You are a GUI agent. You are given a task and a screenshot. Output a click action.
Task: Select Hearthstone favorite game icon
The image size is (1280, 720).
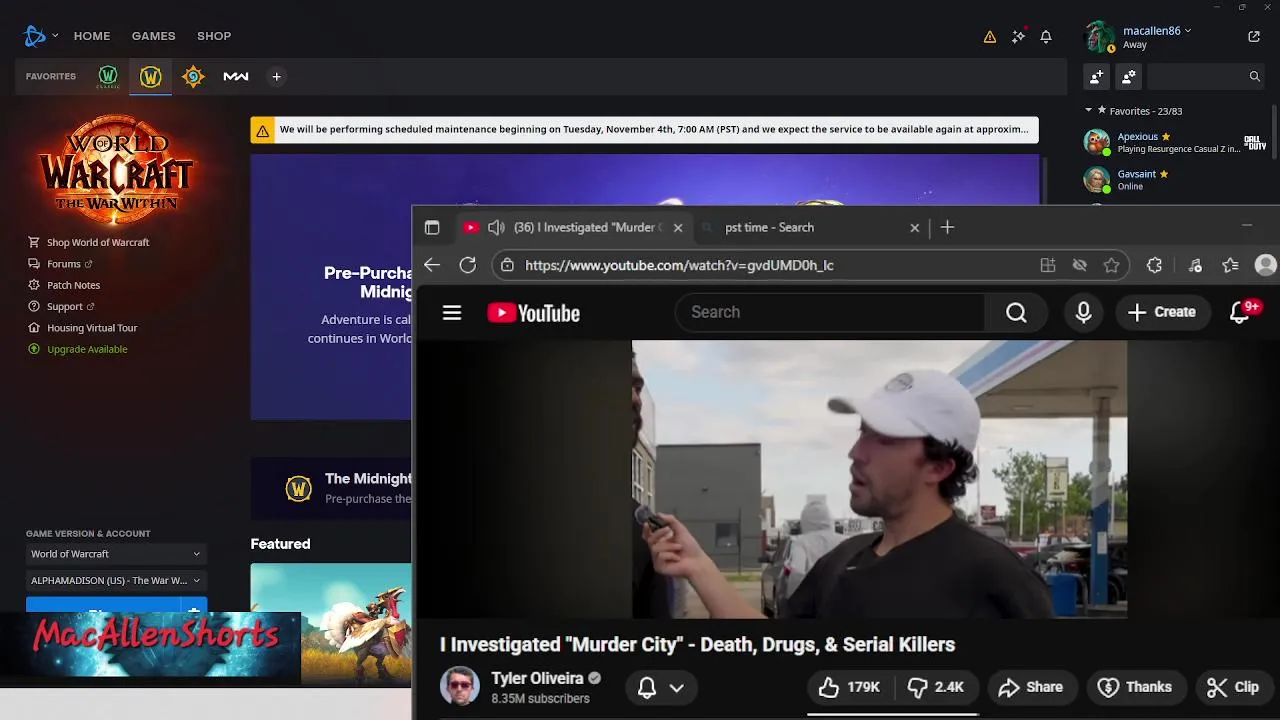[x=193, y=76]
